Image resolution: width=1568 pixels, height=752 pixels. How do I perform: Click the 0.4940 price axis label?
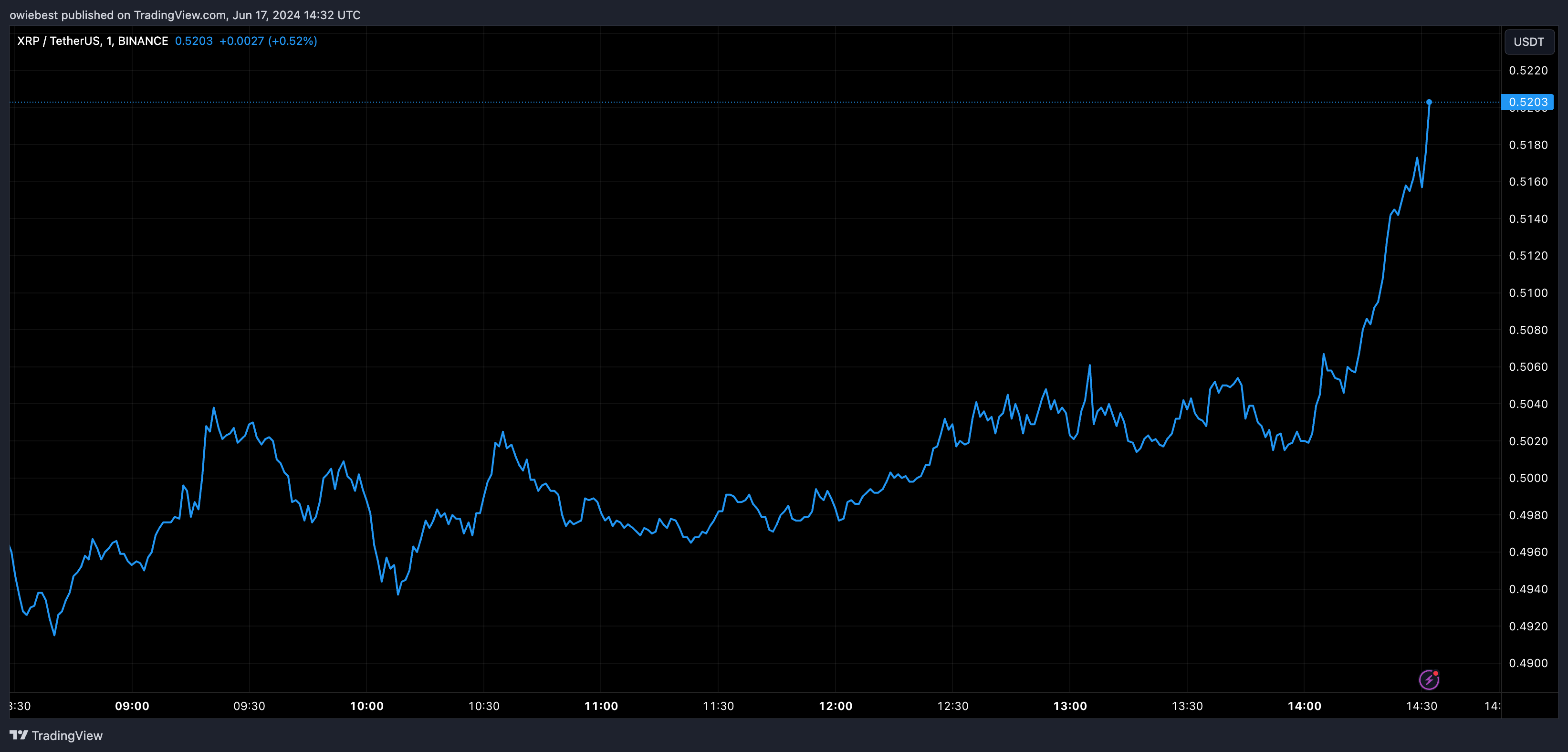(1528, 589)
